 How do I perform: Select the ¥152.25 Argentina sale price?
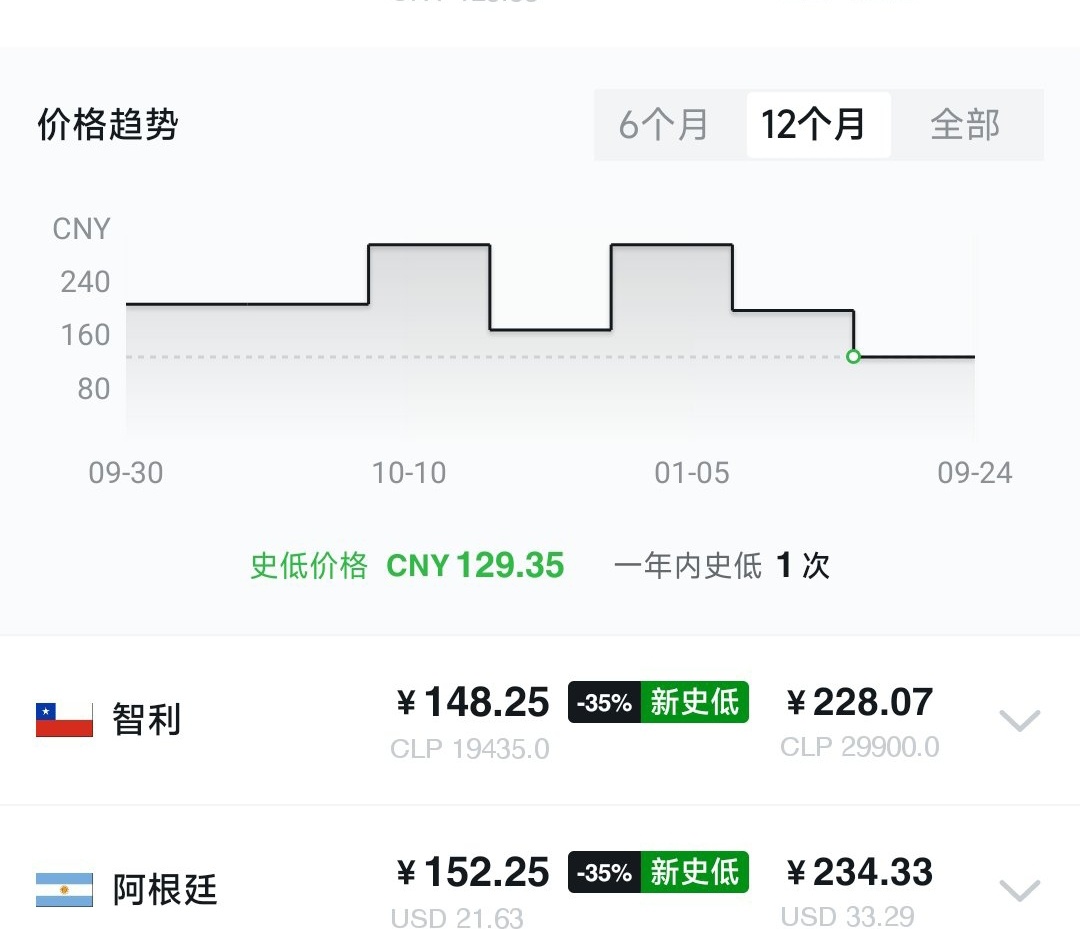point(473,872)
